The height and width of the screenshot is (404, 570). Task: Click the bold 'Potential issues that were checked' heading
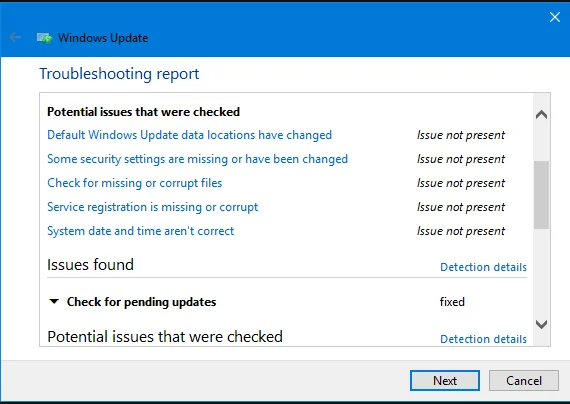[144, 112]
